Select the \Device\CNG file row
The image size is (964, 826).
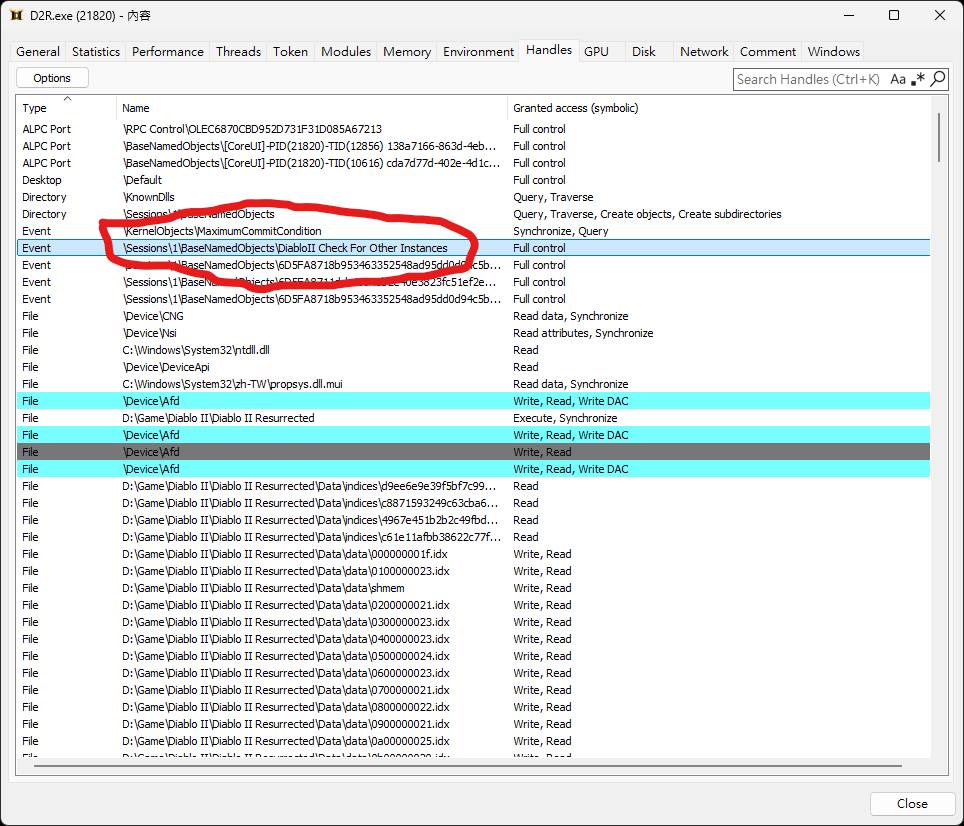[x=473, y=316]
